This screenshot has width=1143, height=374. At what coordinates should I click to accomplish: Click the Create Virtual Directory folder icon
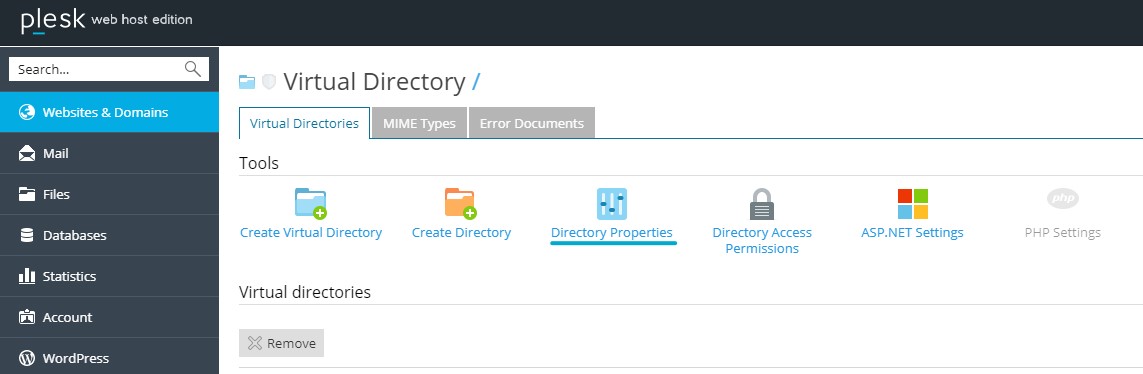click(311, 203)
